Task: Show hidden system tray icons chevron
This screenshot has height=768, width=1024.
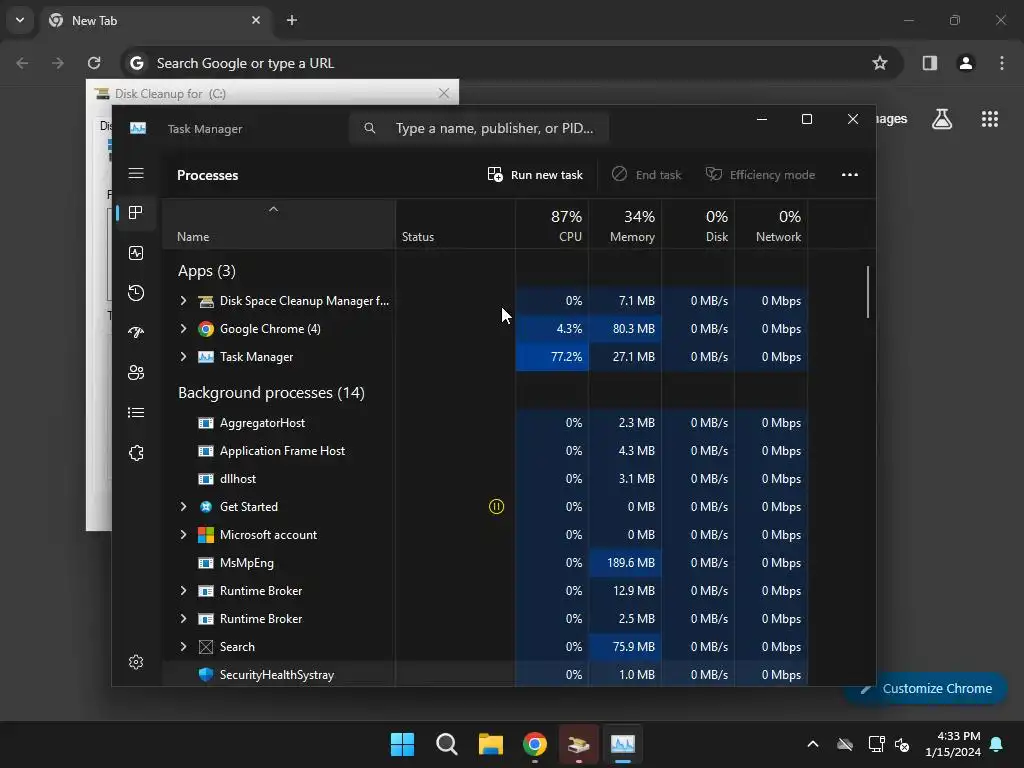Action: 812,744
